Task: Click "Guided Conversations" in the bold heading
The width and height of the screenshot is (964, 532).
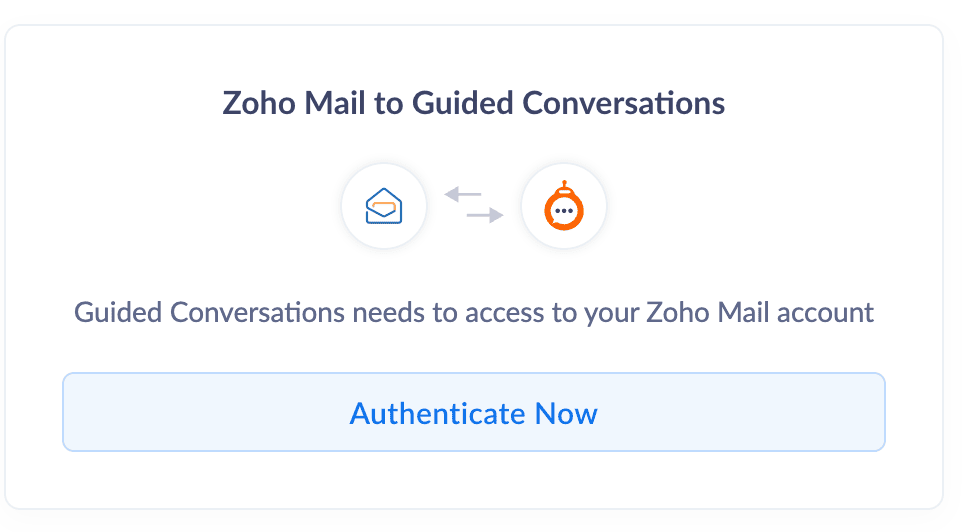Action: click(x=568, y=103)
